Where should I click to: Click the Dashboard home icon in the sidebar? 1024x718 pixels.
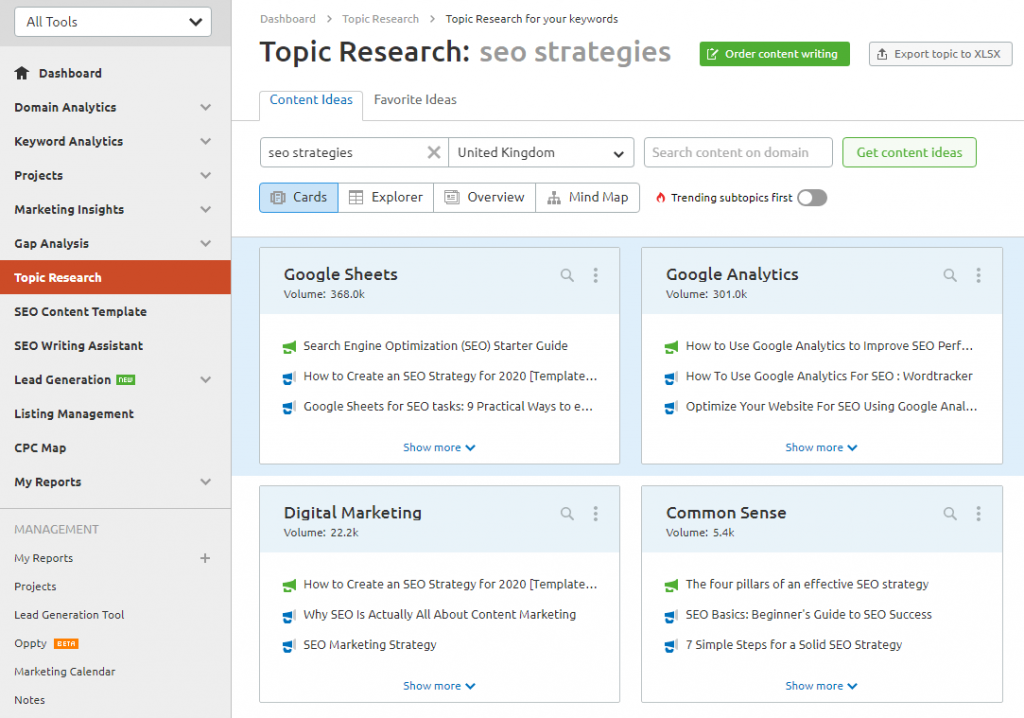22,73
